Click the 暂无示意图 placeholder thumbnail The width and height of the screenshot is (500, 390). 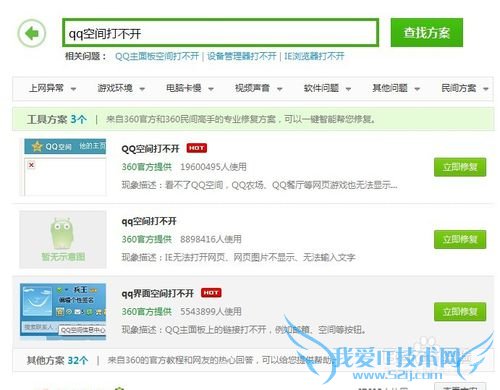[63, 239]
